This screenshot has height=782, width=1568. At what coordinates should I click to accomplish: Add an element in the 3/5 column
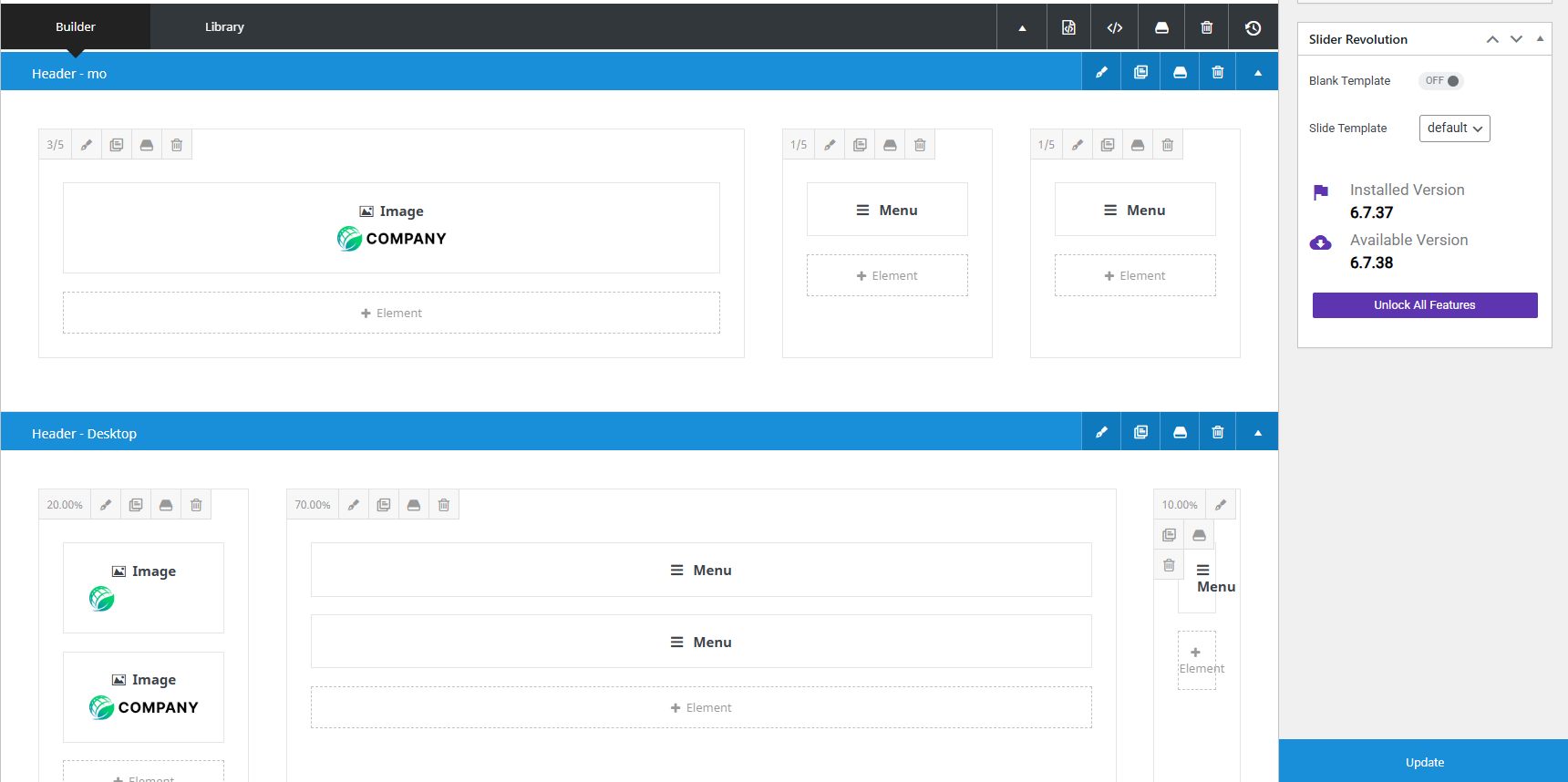point(391,313)
